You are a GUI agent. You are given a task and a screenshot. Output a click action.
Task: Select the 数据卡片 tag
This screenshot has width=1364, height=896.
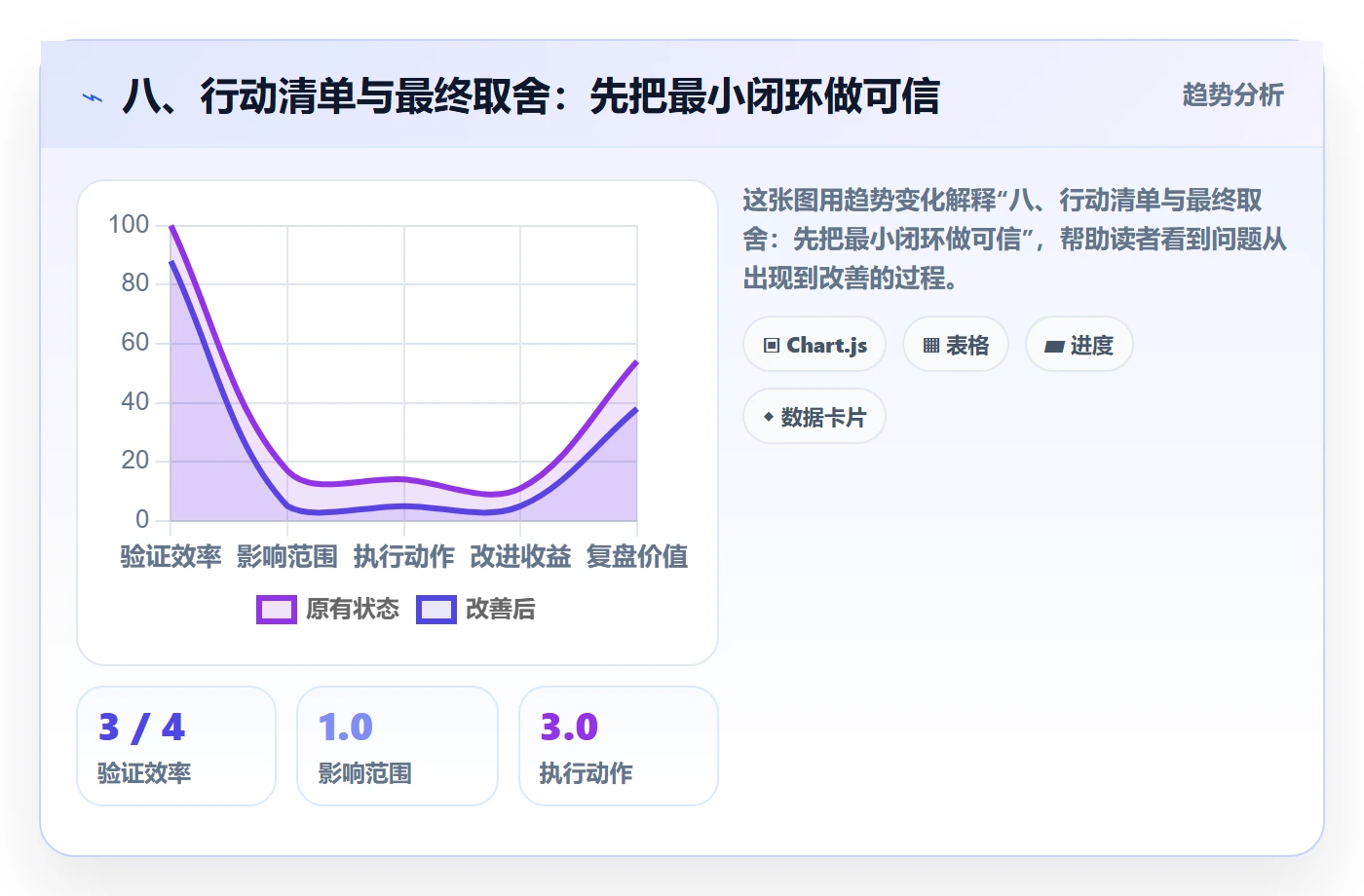pyautogui.click(x=815, y=417)
